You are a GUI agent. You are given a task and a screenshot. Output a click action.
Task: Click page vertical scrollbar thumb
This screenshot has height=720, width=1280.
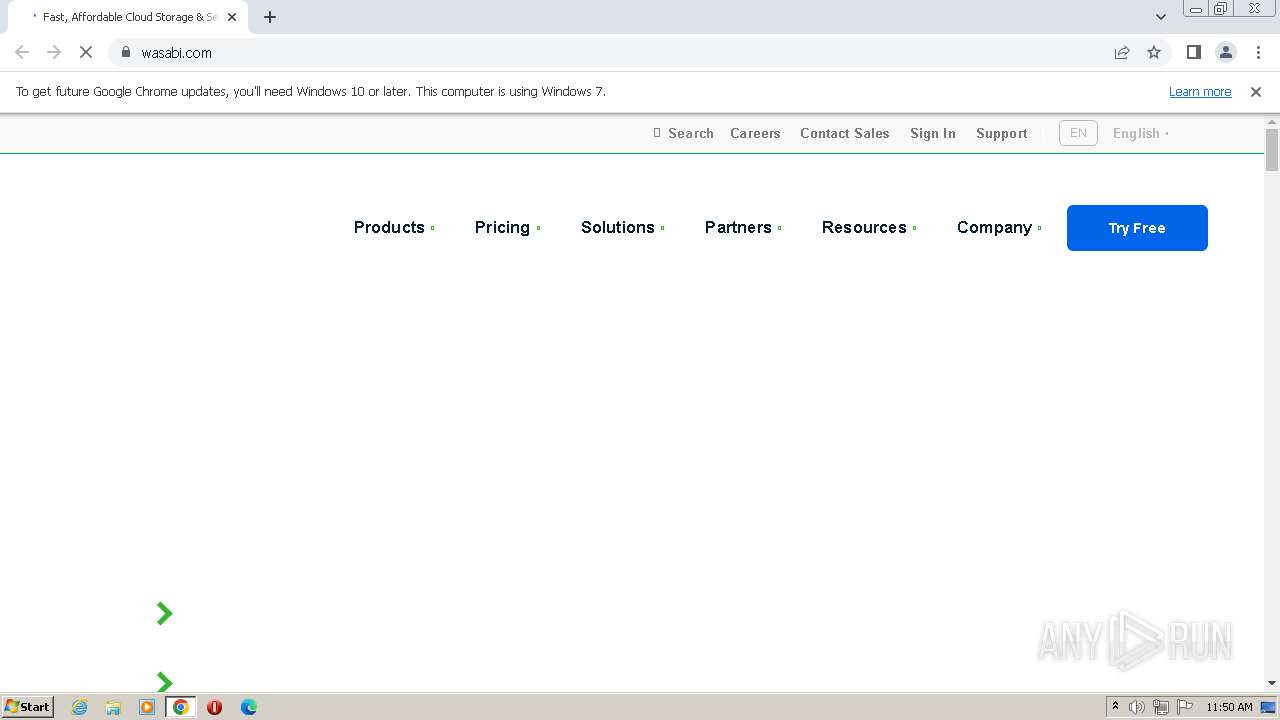pyautogui.click(x=1272, y=150)
